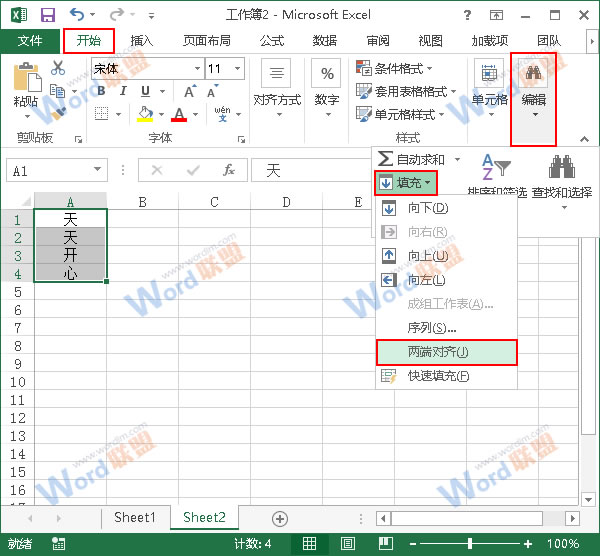Switch to Sheet1 tab

(135, 517)
